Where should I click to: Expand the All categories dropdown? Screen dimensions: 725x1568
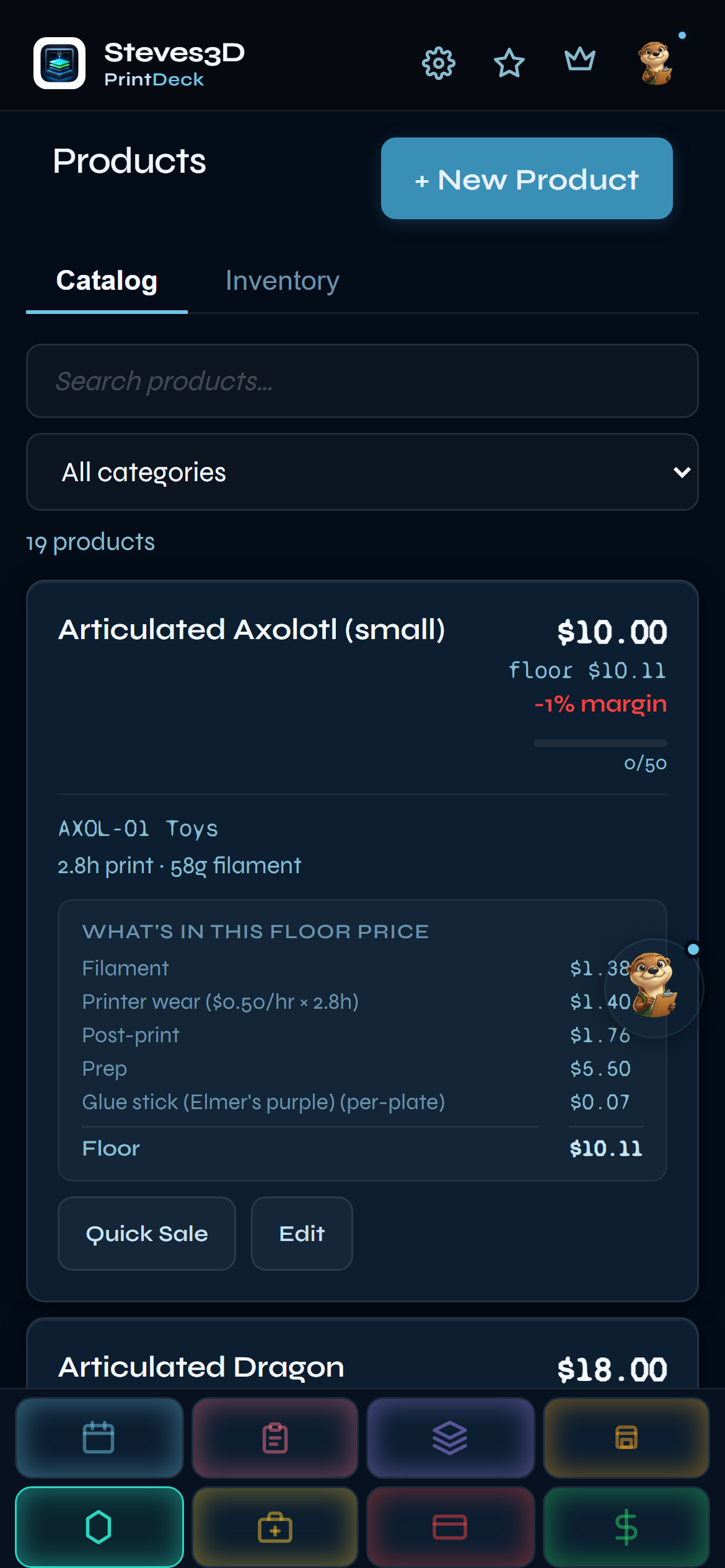click(362, 472)
